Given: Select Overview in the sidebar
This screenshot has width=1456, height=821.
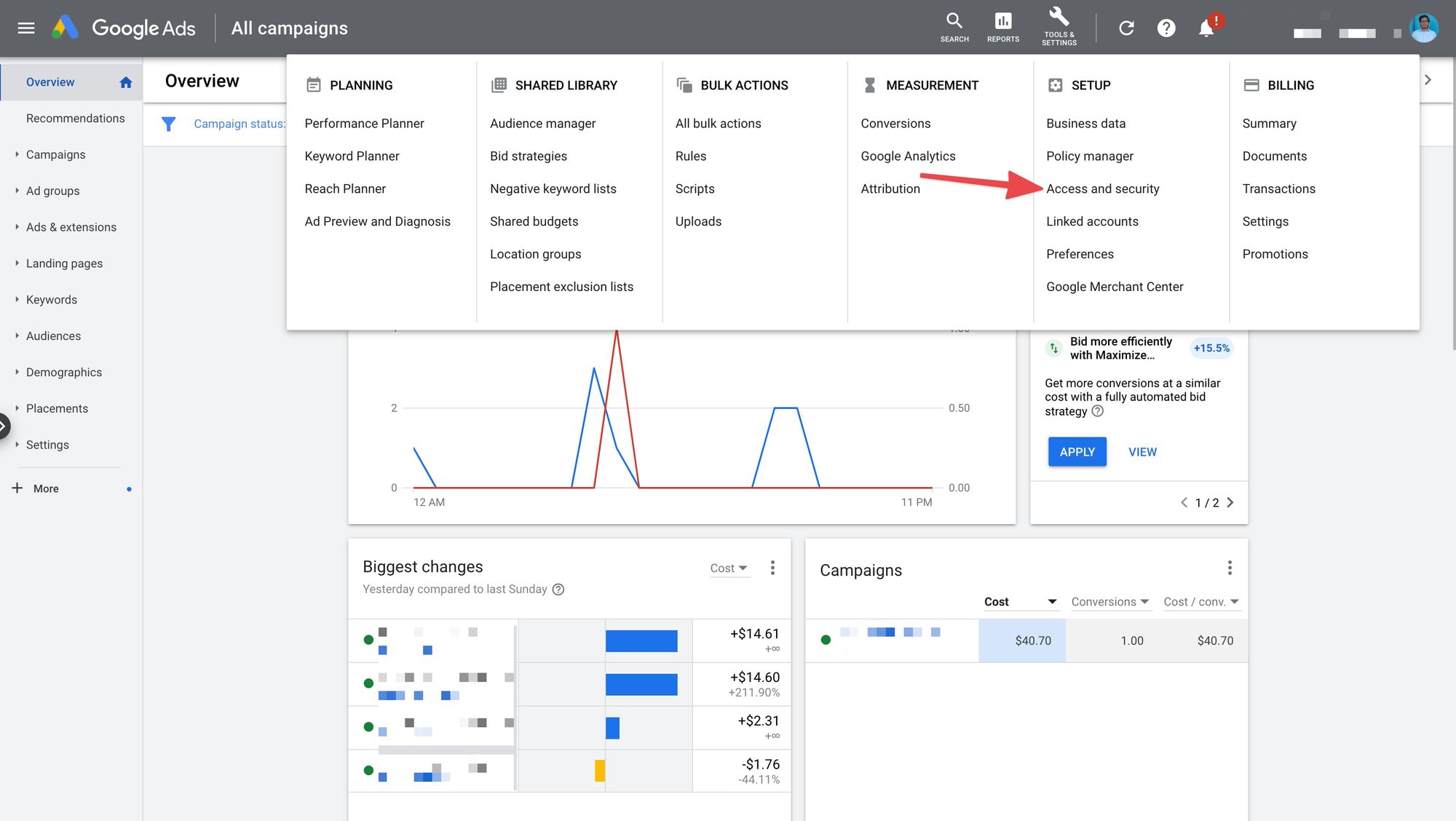Looking at the screenshot, I should 50,82.
